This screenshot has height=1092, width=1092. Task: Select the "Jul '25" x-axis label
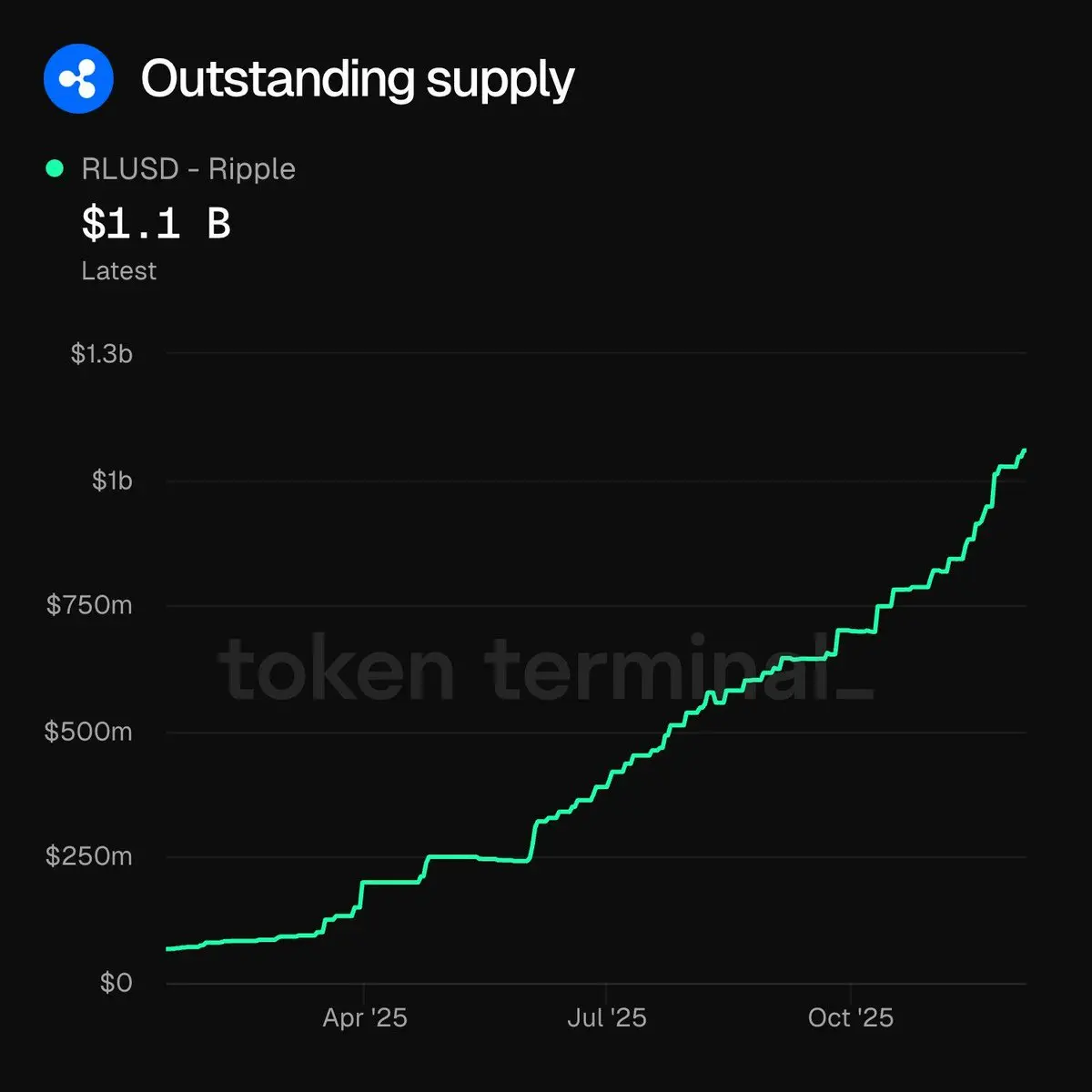click(x=606, y=1017)
